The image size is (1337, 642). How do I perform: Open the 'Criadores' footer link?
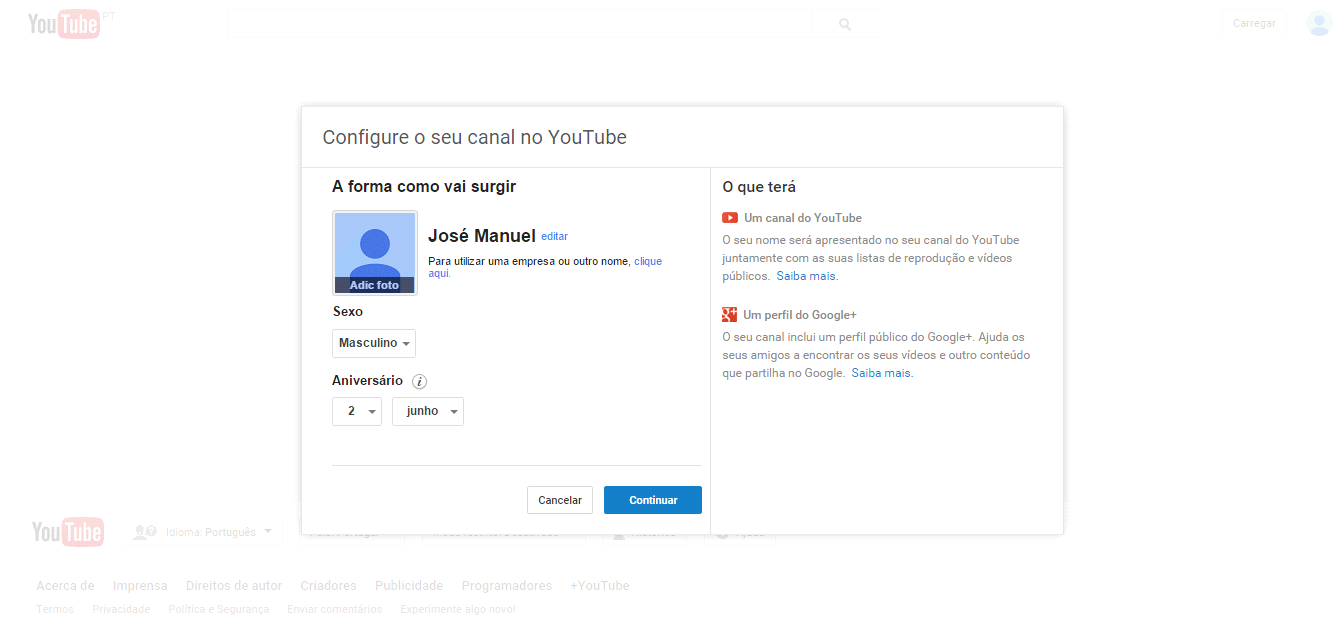pyautogui.click(x=328, y=586)
